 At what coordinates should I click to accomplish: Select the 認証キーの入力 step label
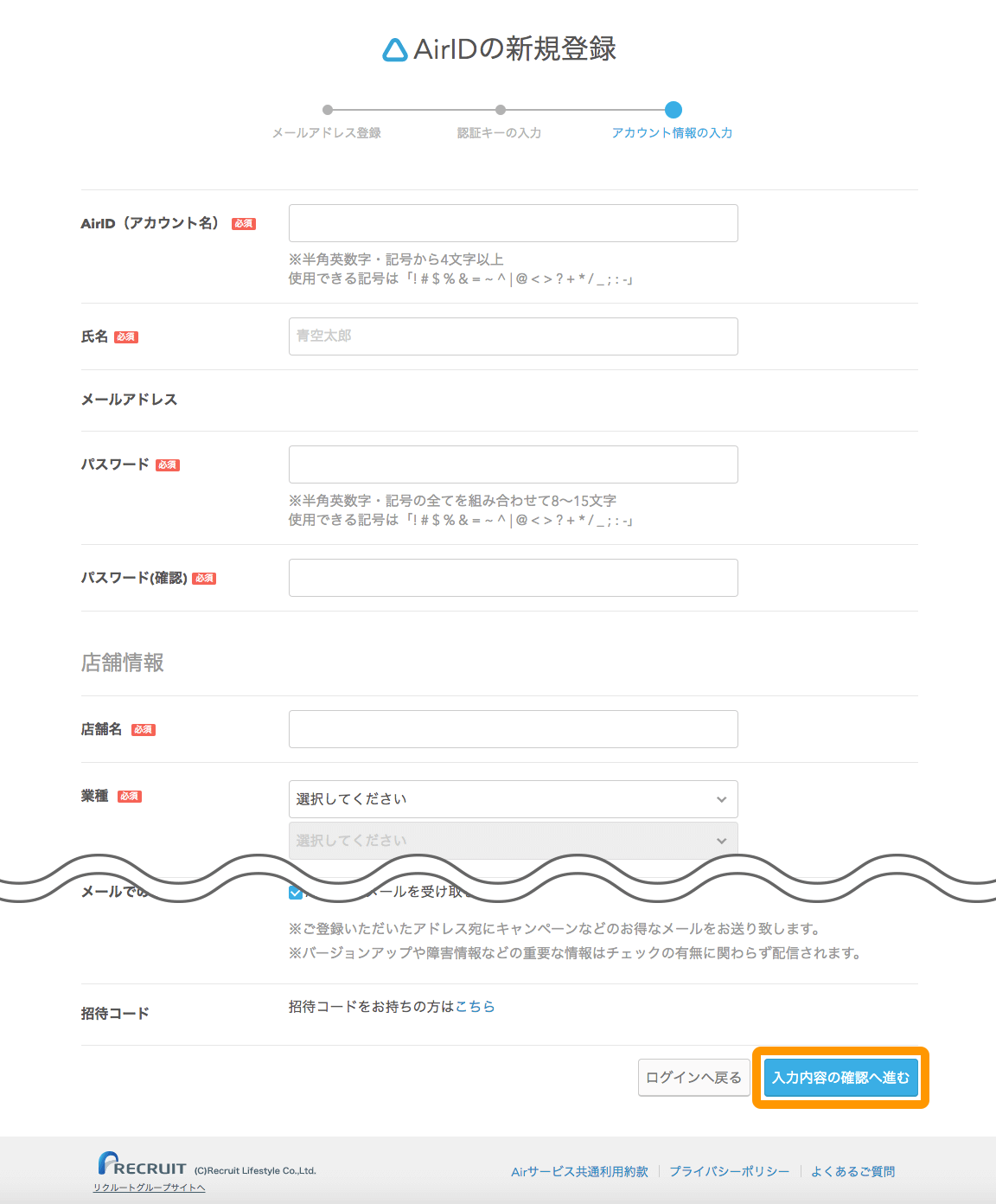pos(500,133)
